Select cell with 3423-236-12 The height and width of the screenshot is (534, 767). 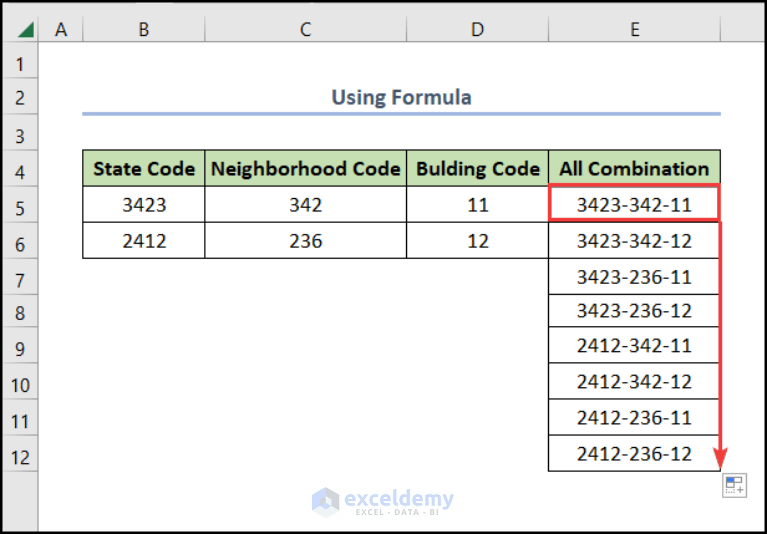[x=634, y=311]
